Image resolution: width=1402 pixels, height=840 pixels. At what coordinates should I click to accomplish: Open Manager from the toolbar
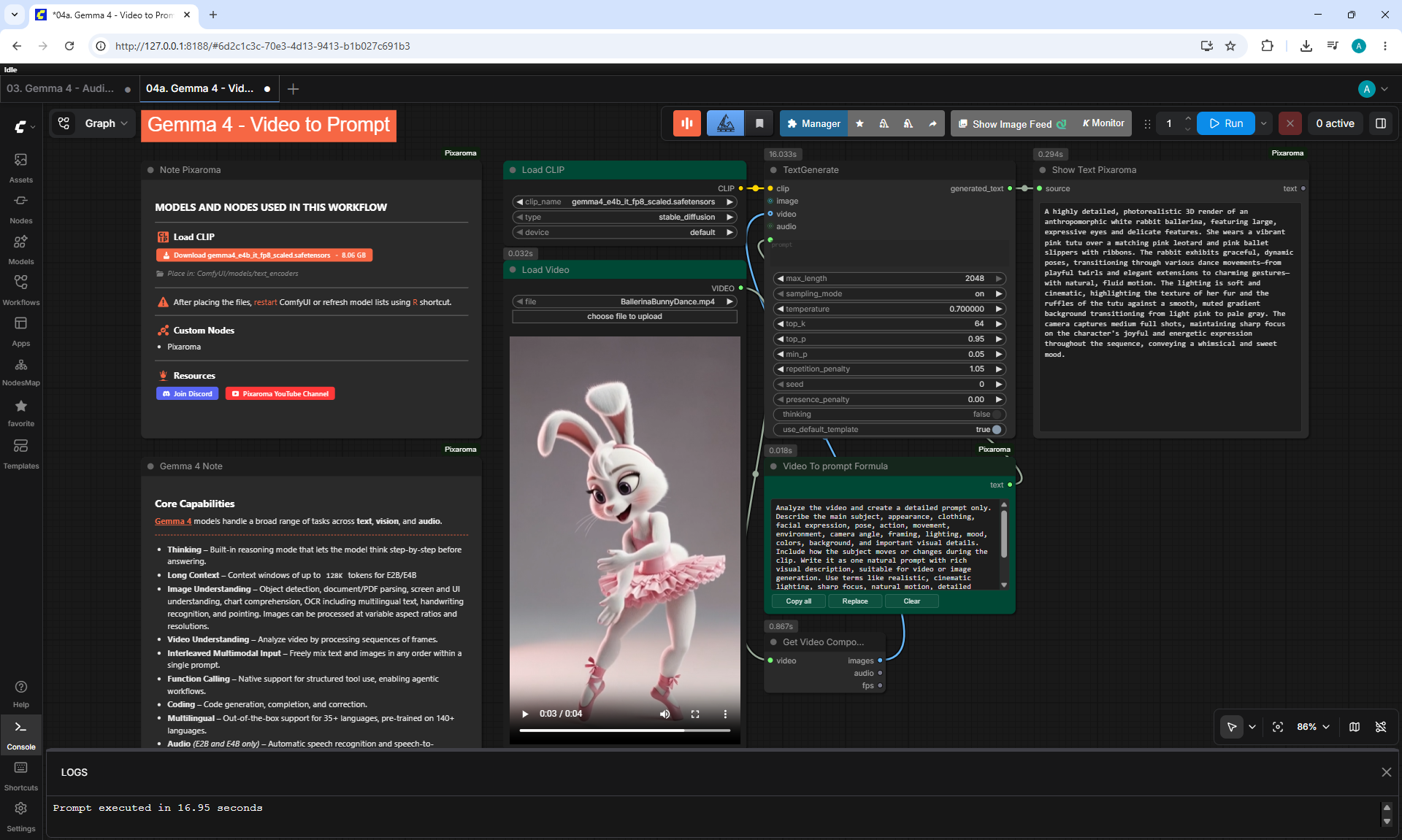click(813, 123)
